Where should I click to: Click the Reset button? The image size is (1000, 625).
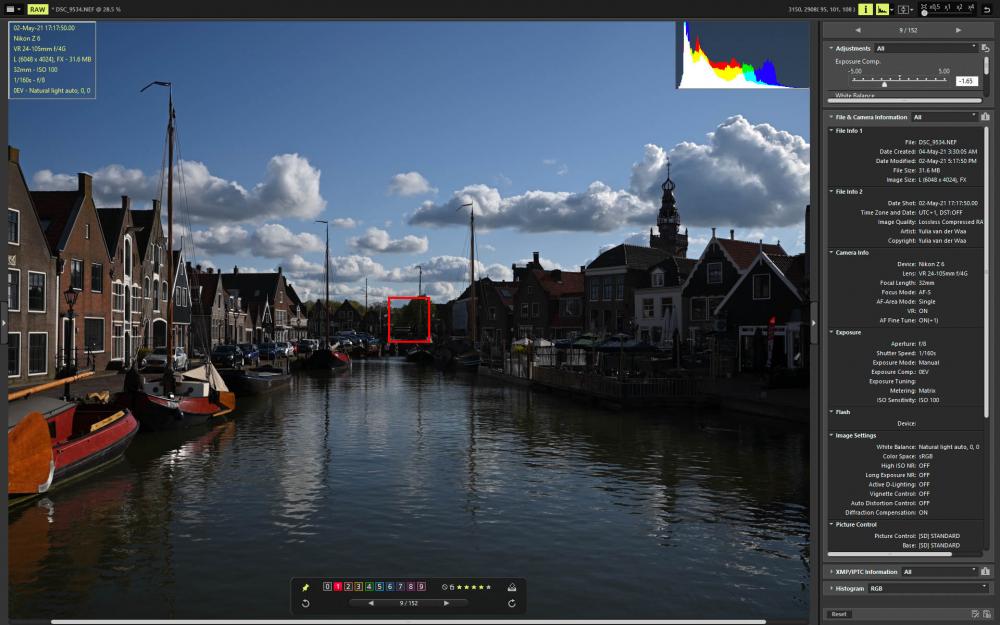click(x=839, y=614)
